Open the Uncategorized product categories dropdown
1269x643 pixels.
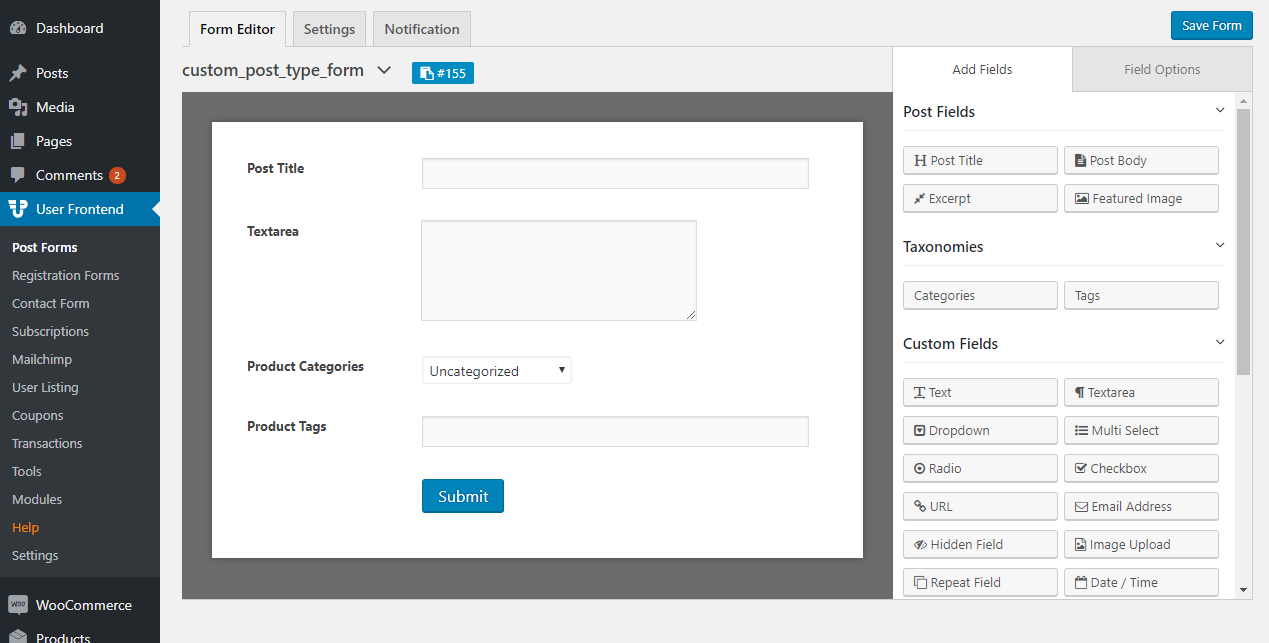(496, 370)
